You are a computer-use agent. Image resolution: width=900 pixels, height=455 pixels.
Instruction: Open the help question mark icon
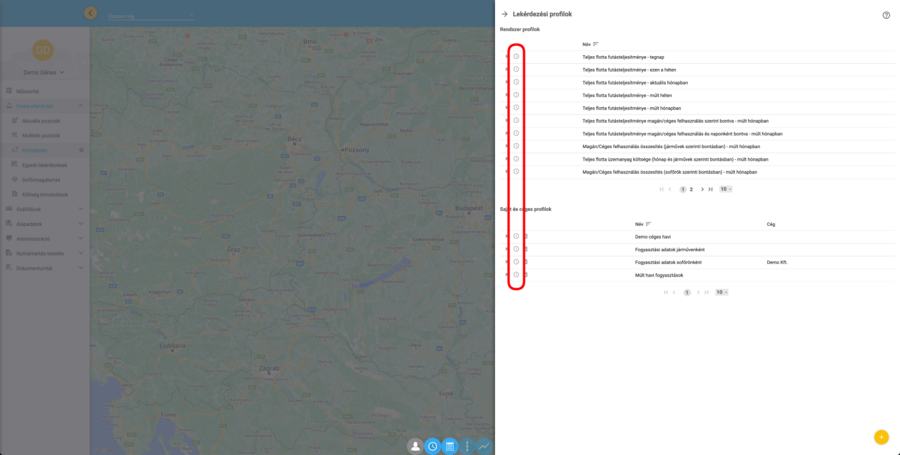point(886,15)
